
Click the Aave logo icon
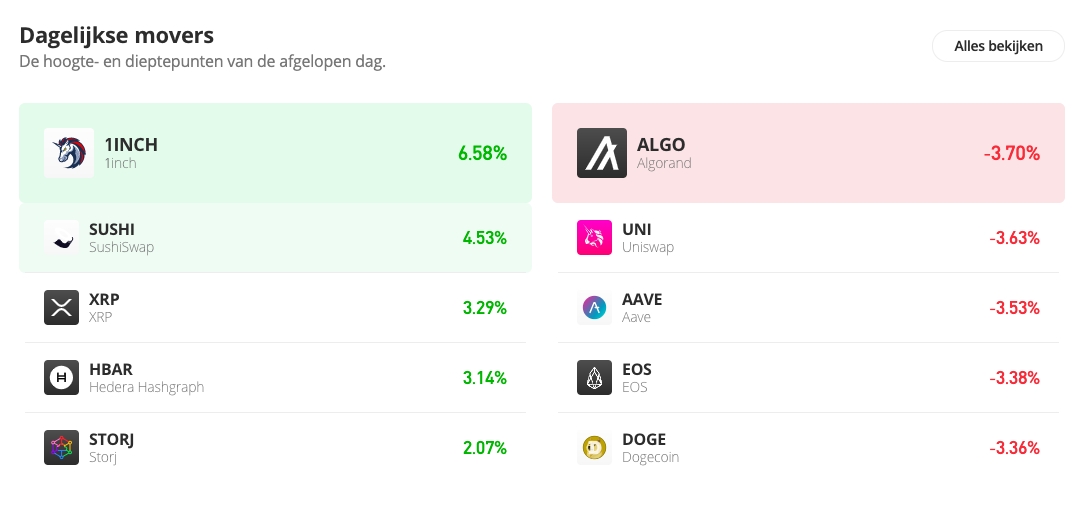594,307
